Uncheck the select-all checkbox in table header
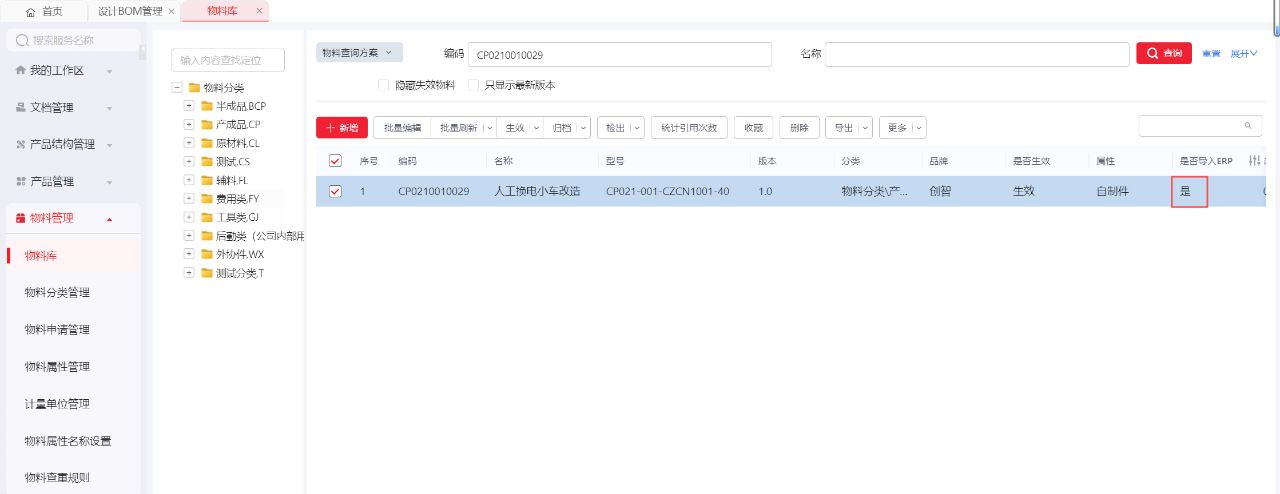This screenshot has height=494, width=1280. pyautogui.click(x=335, y=161)
